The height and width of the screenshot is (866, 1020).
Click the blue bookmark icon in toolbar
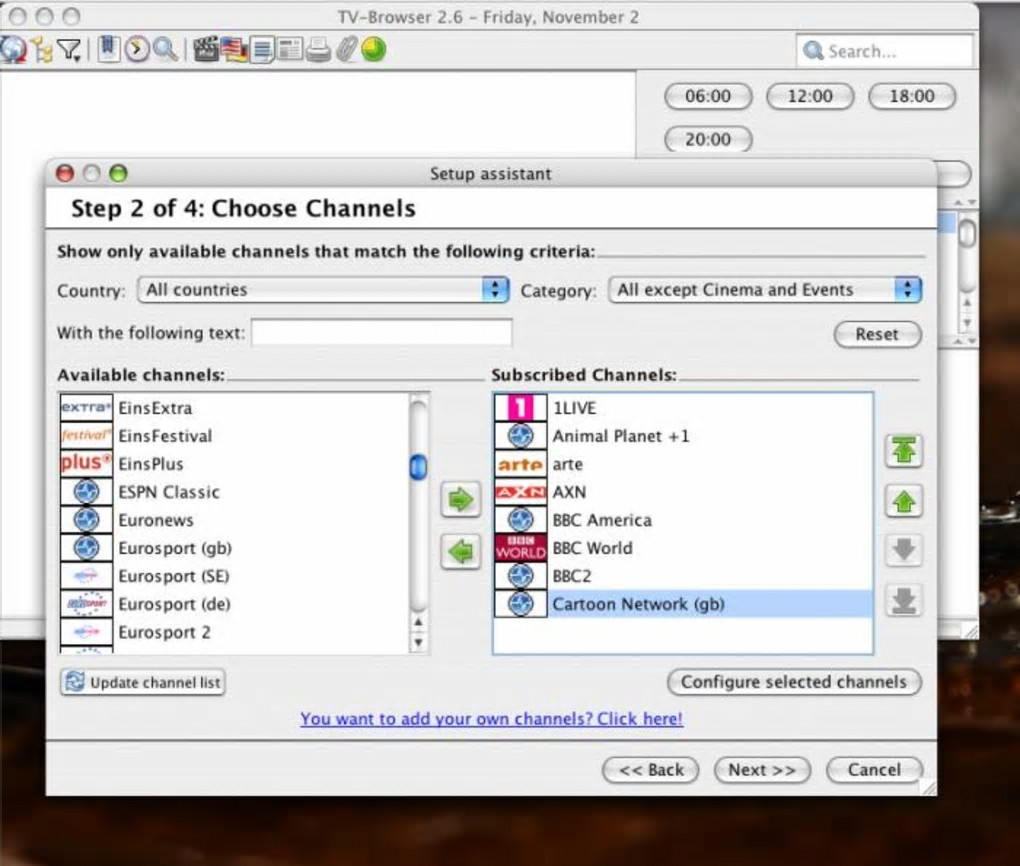coord(109,49)
